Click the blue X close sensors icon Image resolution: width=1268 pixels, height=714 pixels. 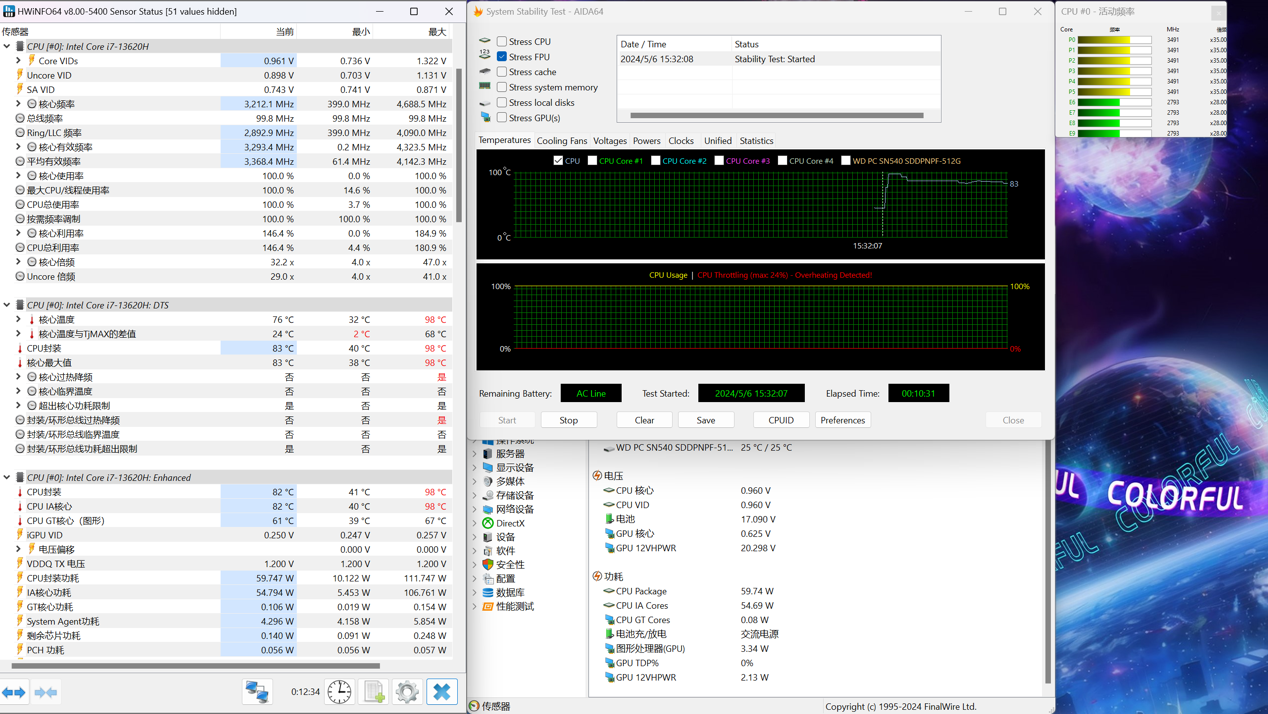pos(441,692)
